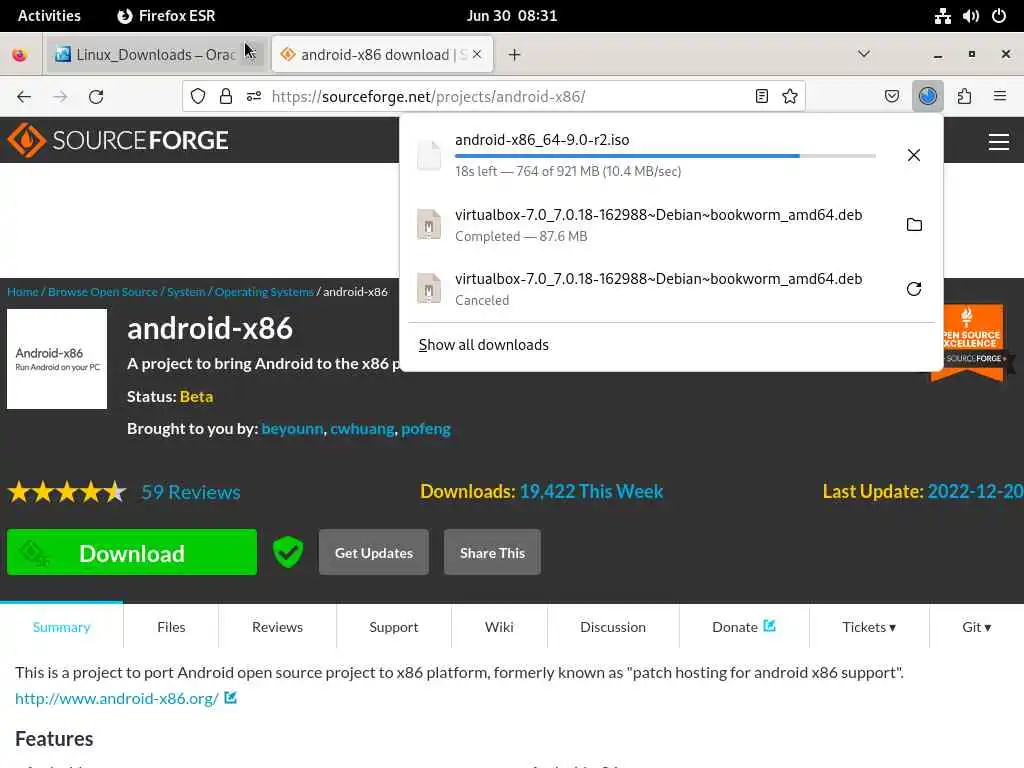Click the canceled virtualbox deb download entry
The image size is (1024, 768).
[x=671, y=289]
